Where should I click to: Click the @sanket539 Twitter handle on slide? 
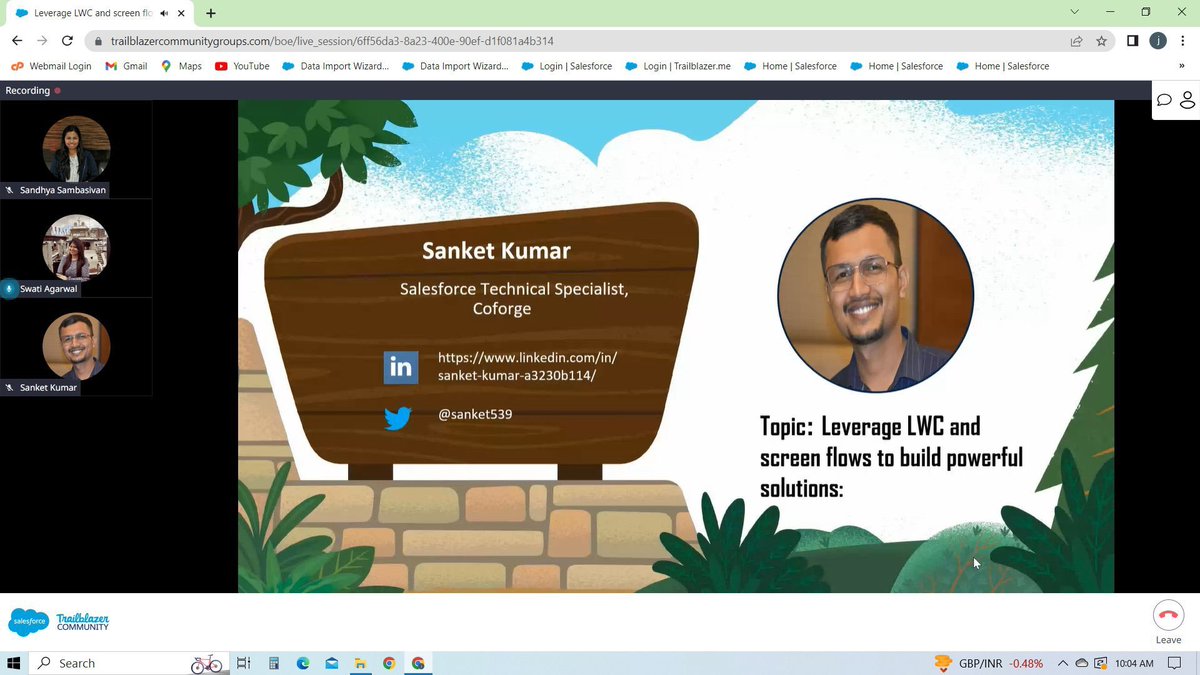tap(475, 413)
